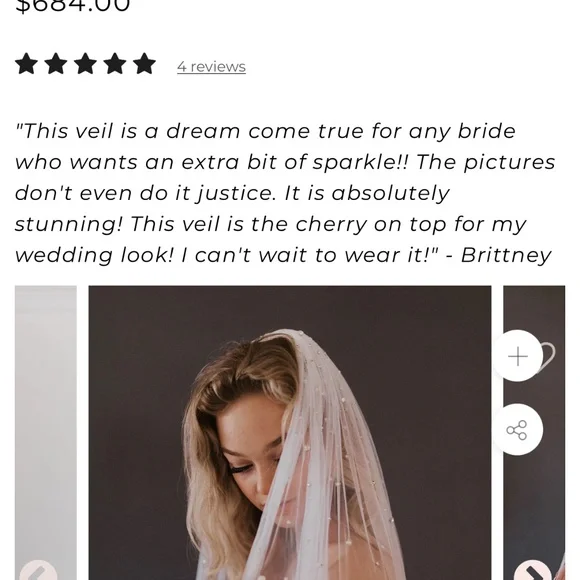This screenshot has width=580, height=580.
Task: Open the main bride veil product photo
Action: 290,433
